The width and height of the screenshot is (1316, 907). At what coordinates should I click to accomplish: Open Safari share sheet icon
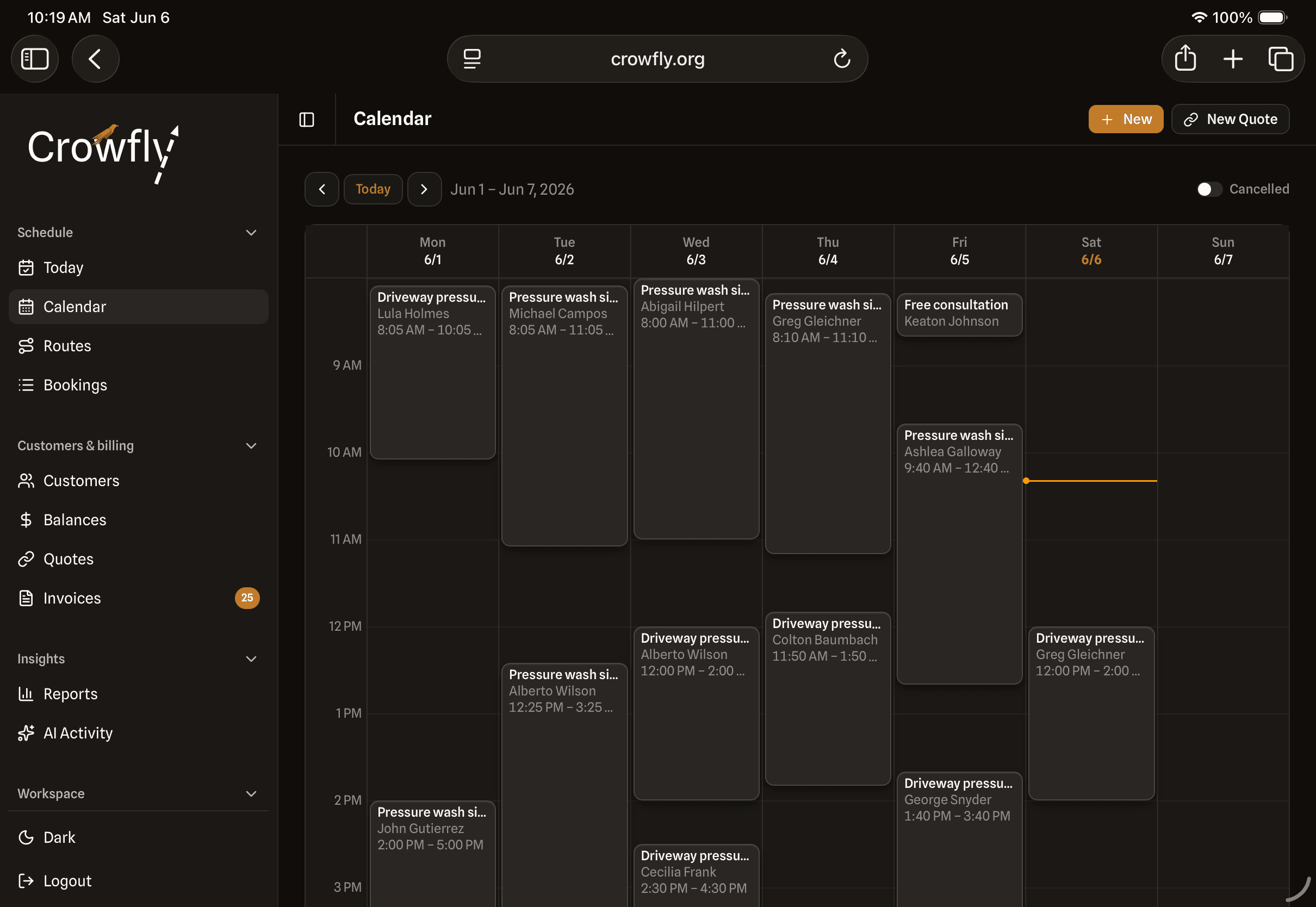1185,59
